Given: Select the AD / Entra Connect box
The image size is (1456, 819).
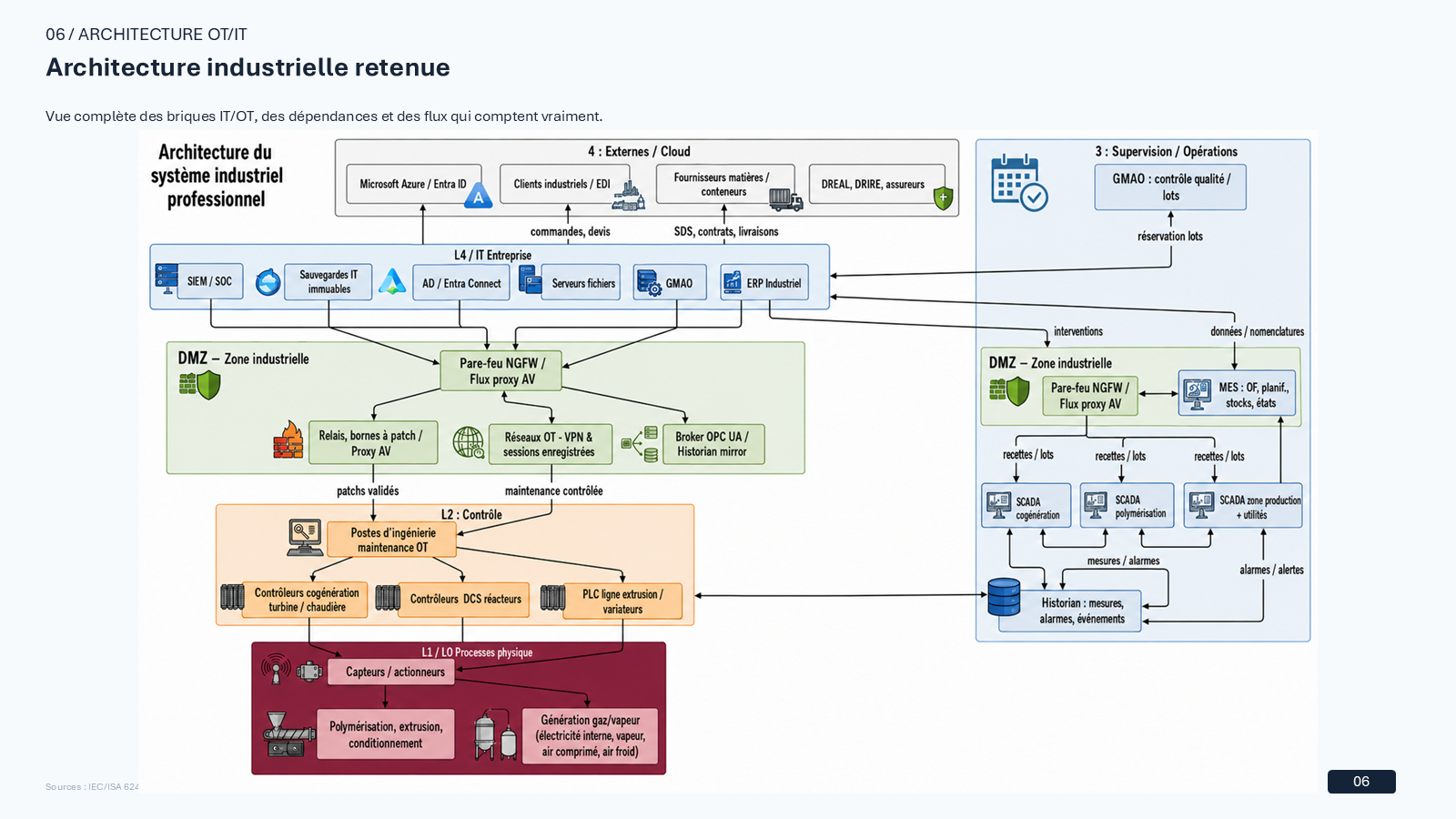Looking at the screenshot, I should point(461,283).
